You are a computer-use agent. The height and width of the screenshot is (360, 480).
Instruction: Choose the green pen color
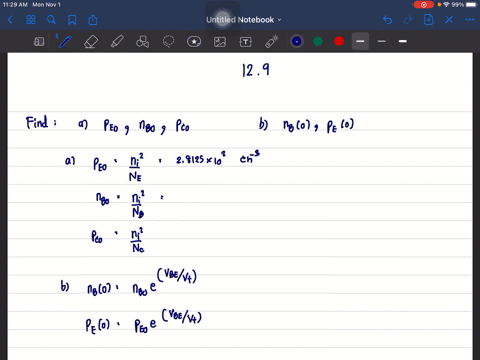318,41
